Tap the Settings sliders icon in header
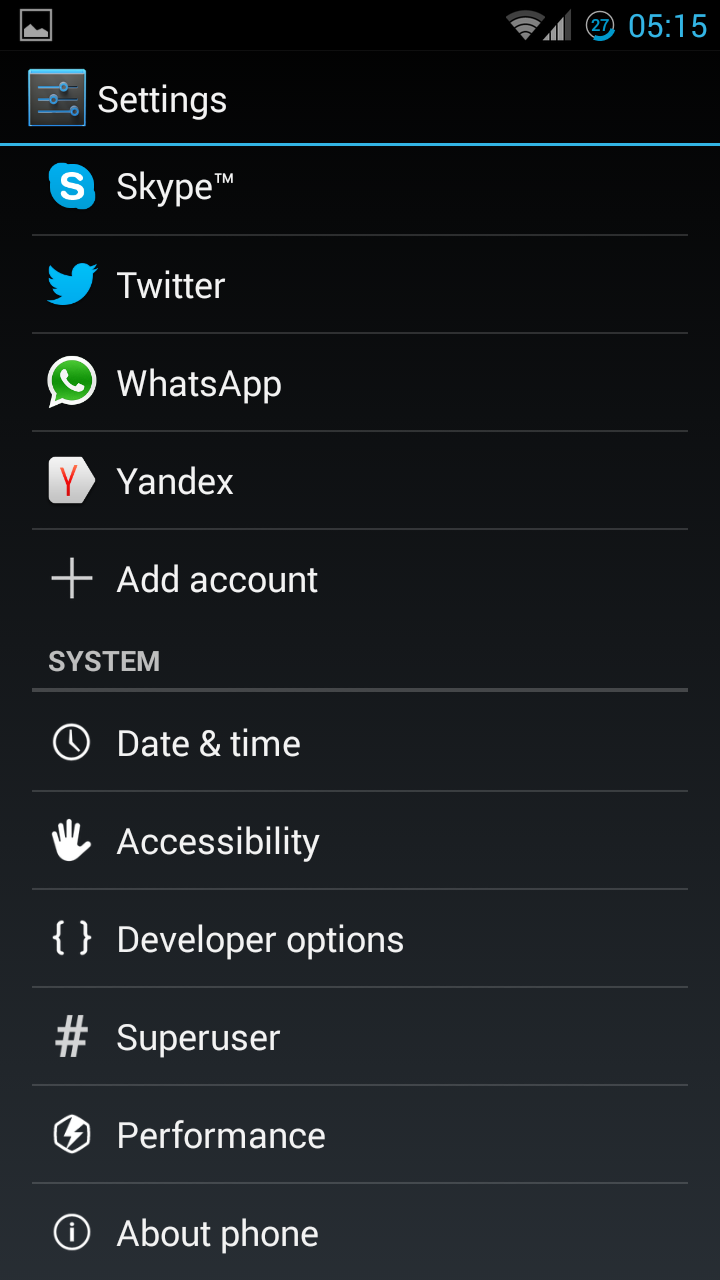 click(x=57, y=98)
